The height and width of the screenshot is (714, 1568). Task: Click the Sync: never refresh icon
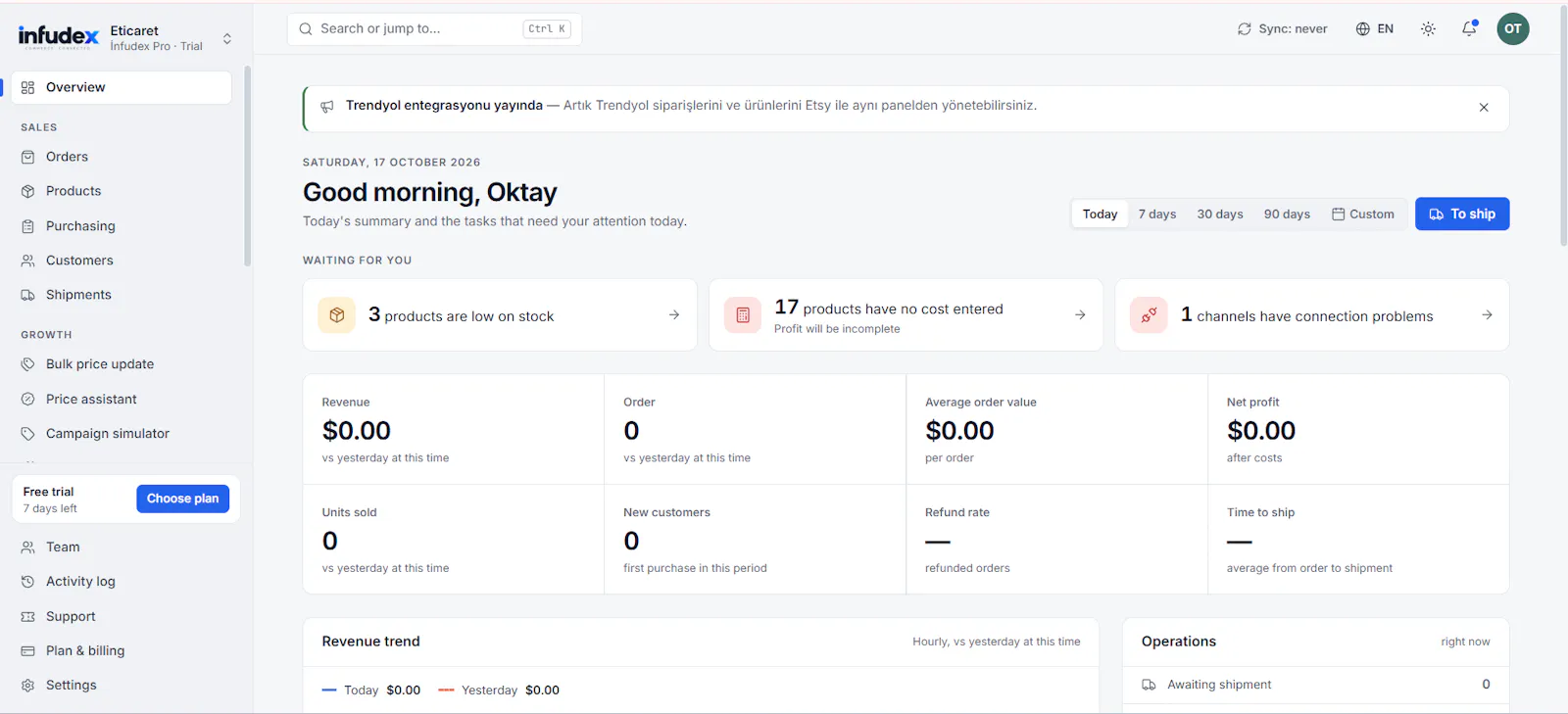pos(1245,29)
